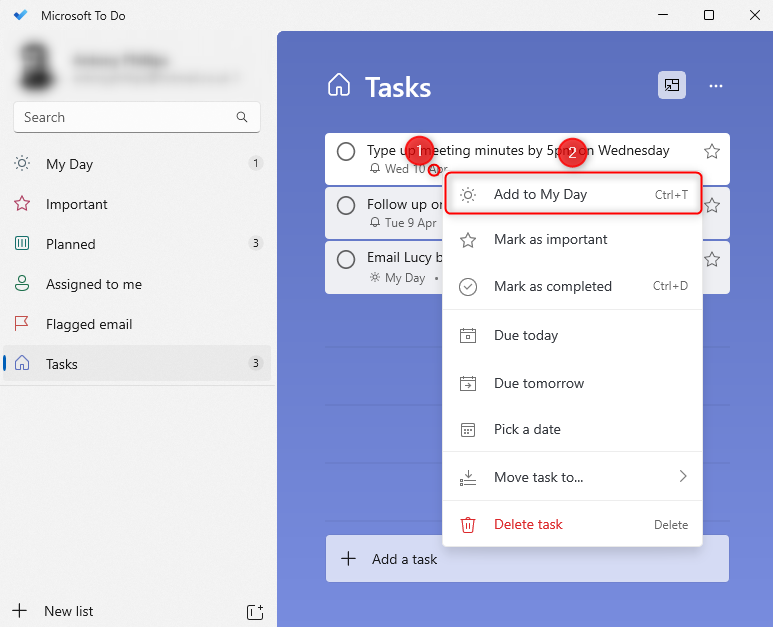Click the Tasks home icon in header
773x627 pixels.
[339, 86]
